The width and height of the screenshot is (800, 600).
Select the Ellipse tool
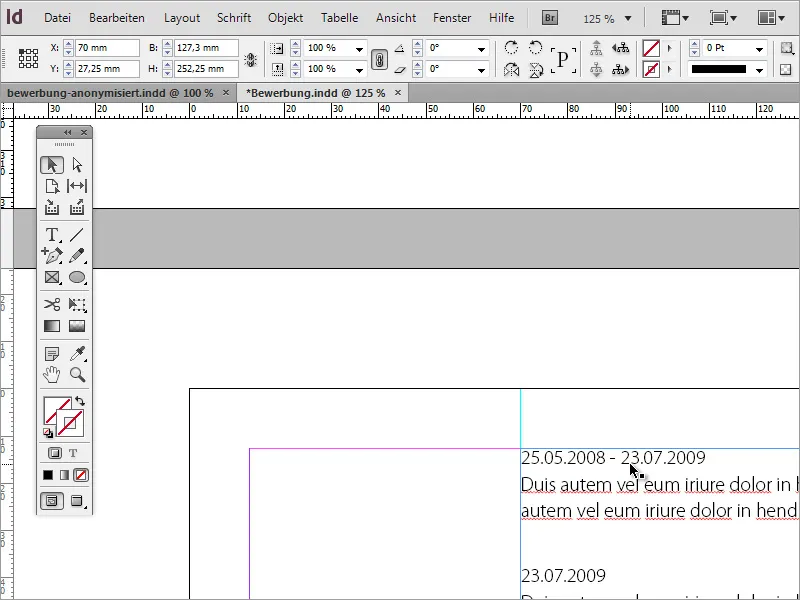tap(77, 277)
